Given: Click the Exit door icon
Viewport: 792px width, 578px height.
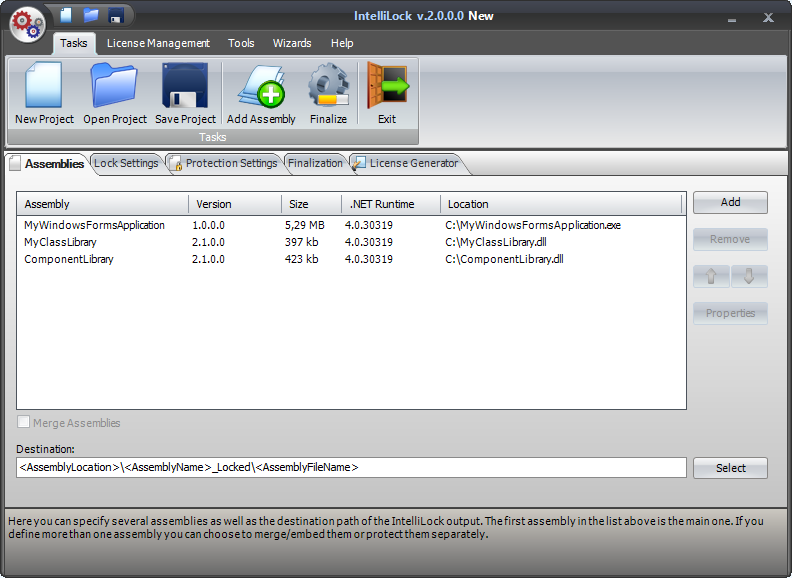Looking at the screenshot, I should [x=386, y=87].
